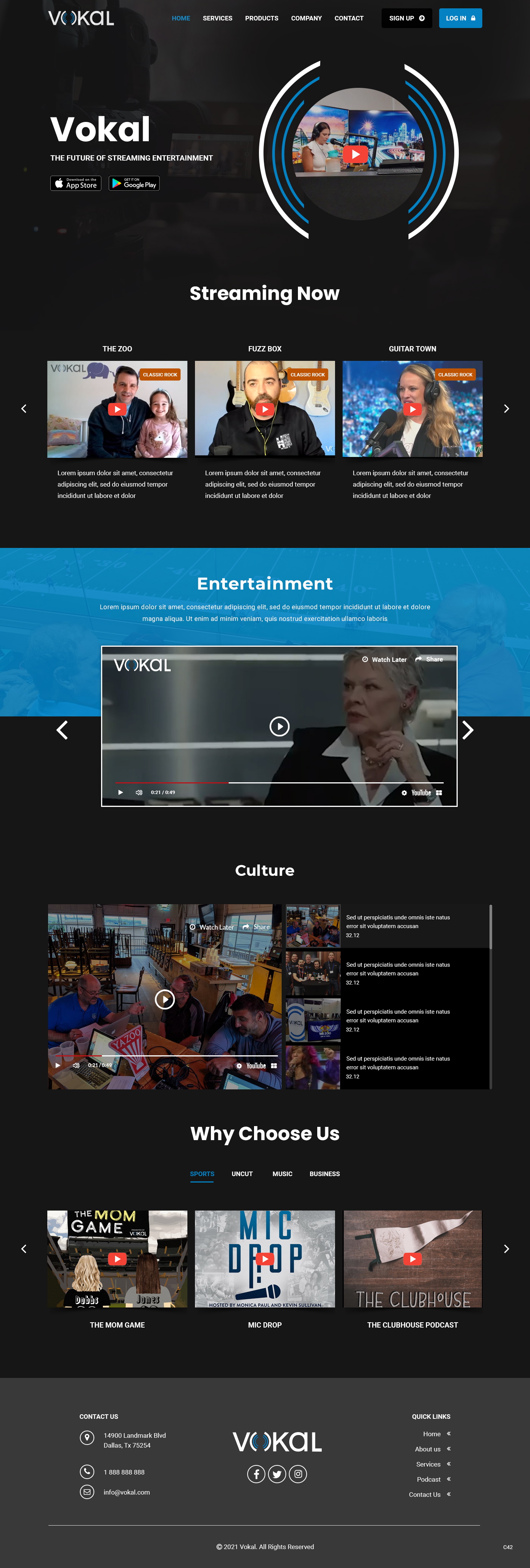Image resolution: width=530 pixels, height=1568 pixels.
Task: Go to previous Entertainment video
Action: click(62, 730)
